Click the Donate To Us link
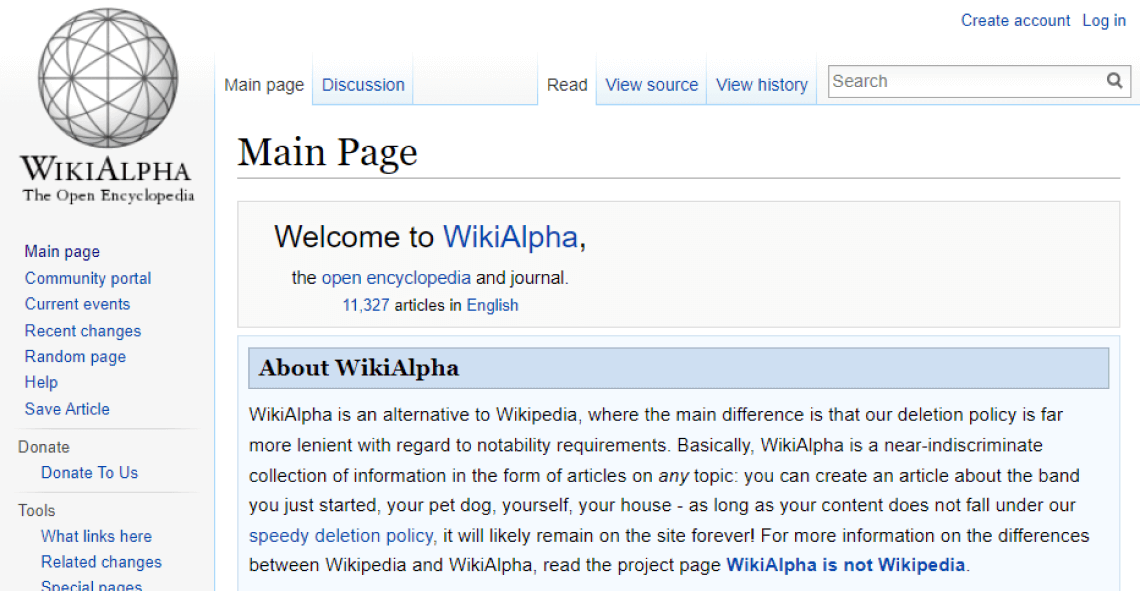Image resolution: width=1140 pixels, height=591 pixels. (89, 473)
